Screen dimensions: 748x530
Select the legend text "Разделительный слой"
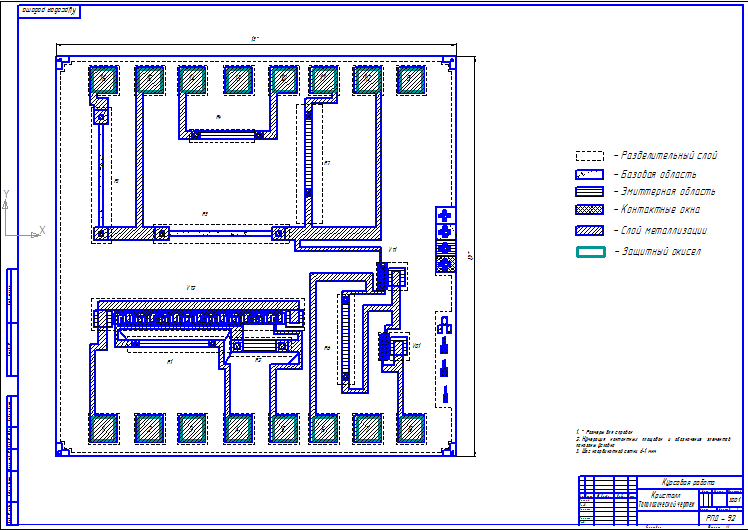[669, 156]
